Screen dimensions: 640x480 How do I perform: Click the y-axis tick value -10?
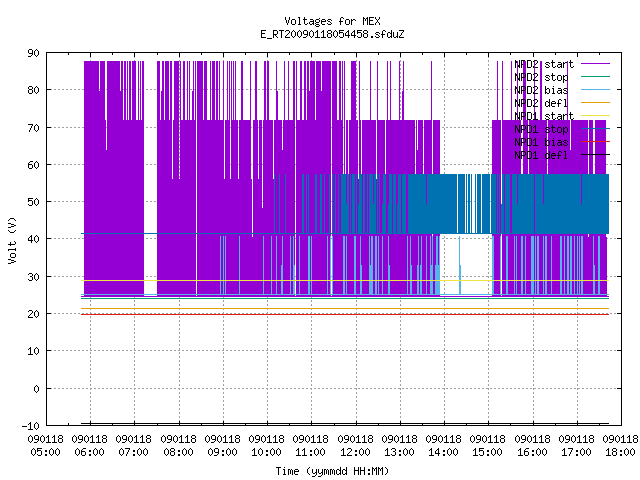(x=31, y=426)
